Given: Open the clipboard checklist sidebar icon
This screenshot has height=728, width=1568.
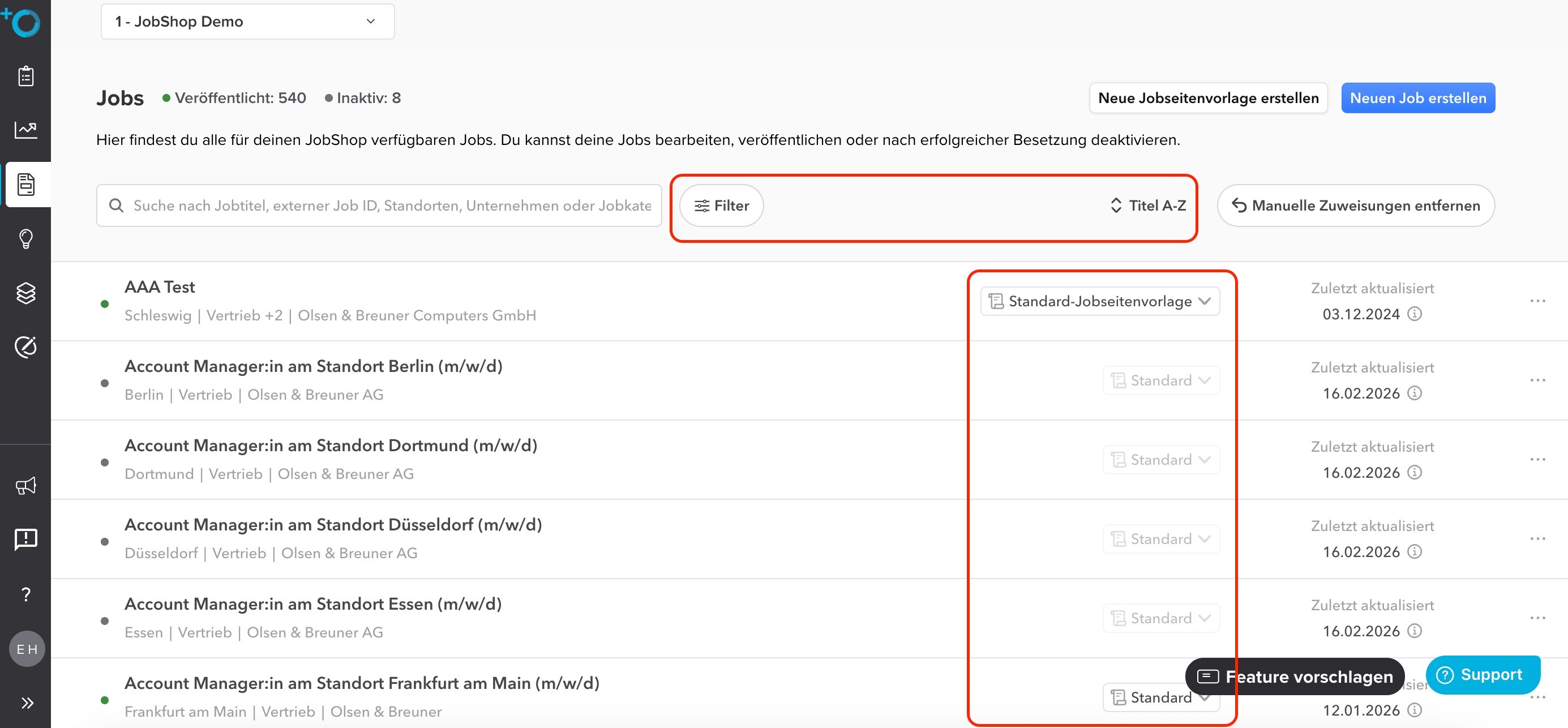Looking at the screenshot, I should 25,76.
